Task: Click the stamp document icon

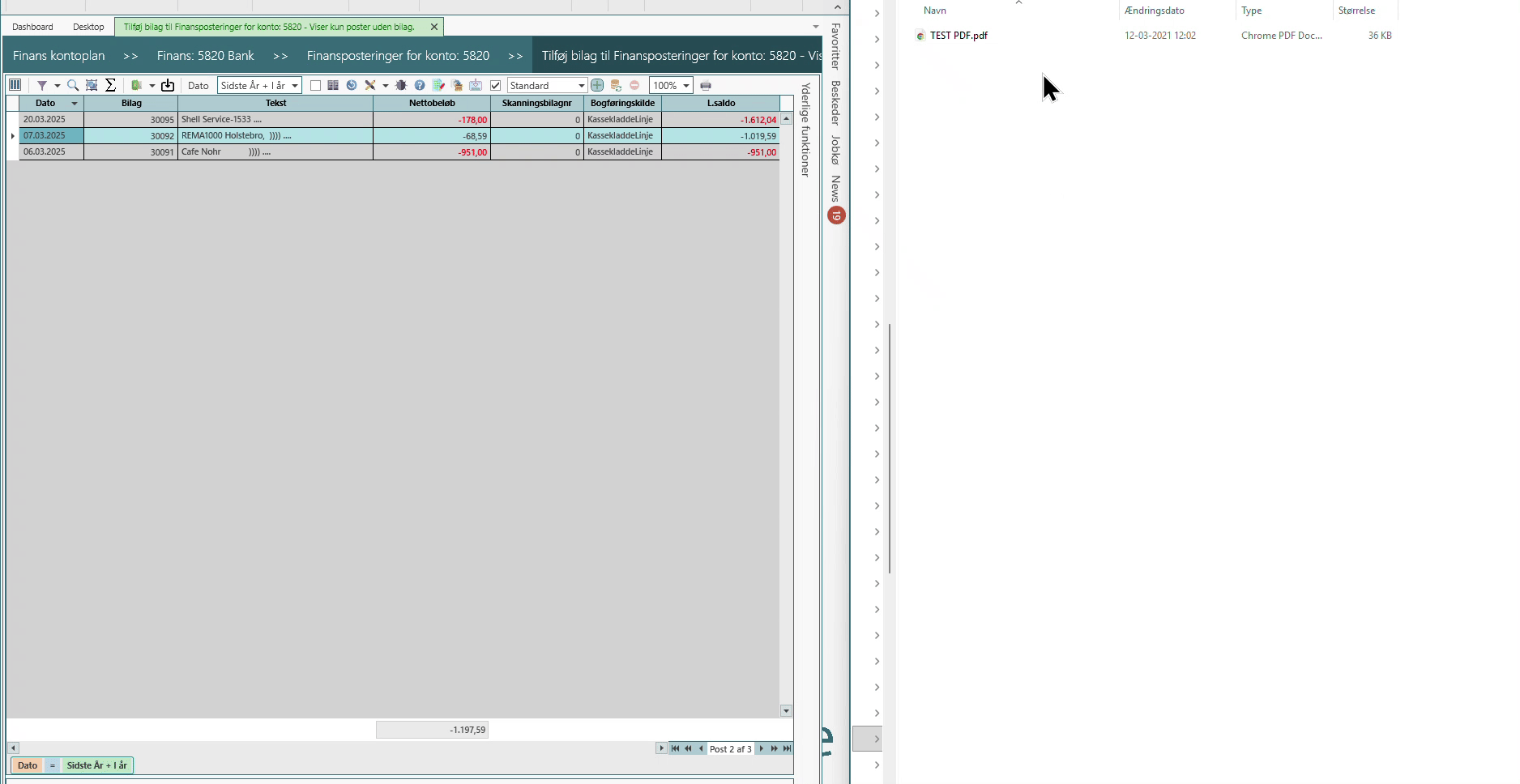Action: pyautogui.click(x=457, y=85)
